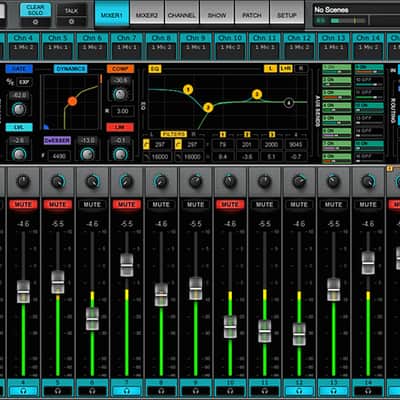This screenshot has height=400, width=400.
Task: Cue Chn 11 with its headphone icon
Action: click(x=265, y=391)
